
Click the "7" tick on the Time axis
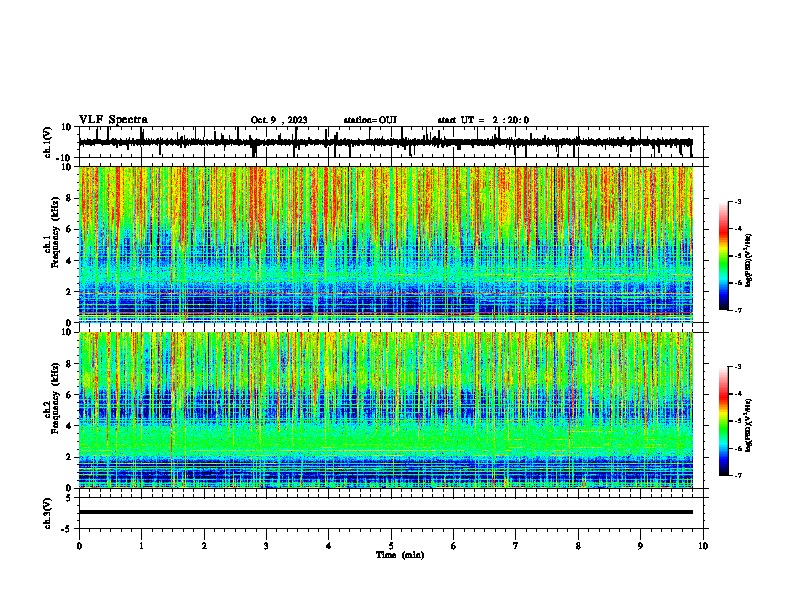pos(516,546)
